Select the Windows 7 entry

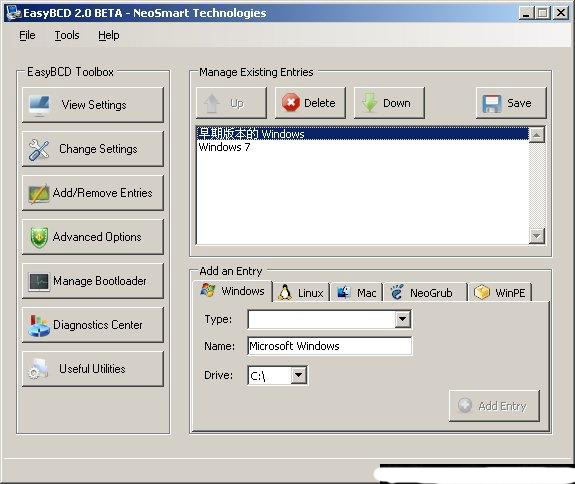[363, 147]
